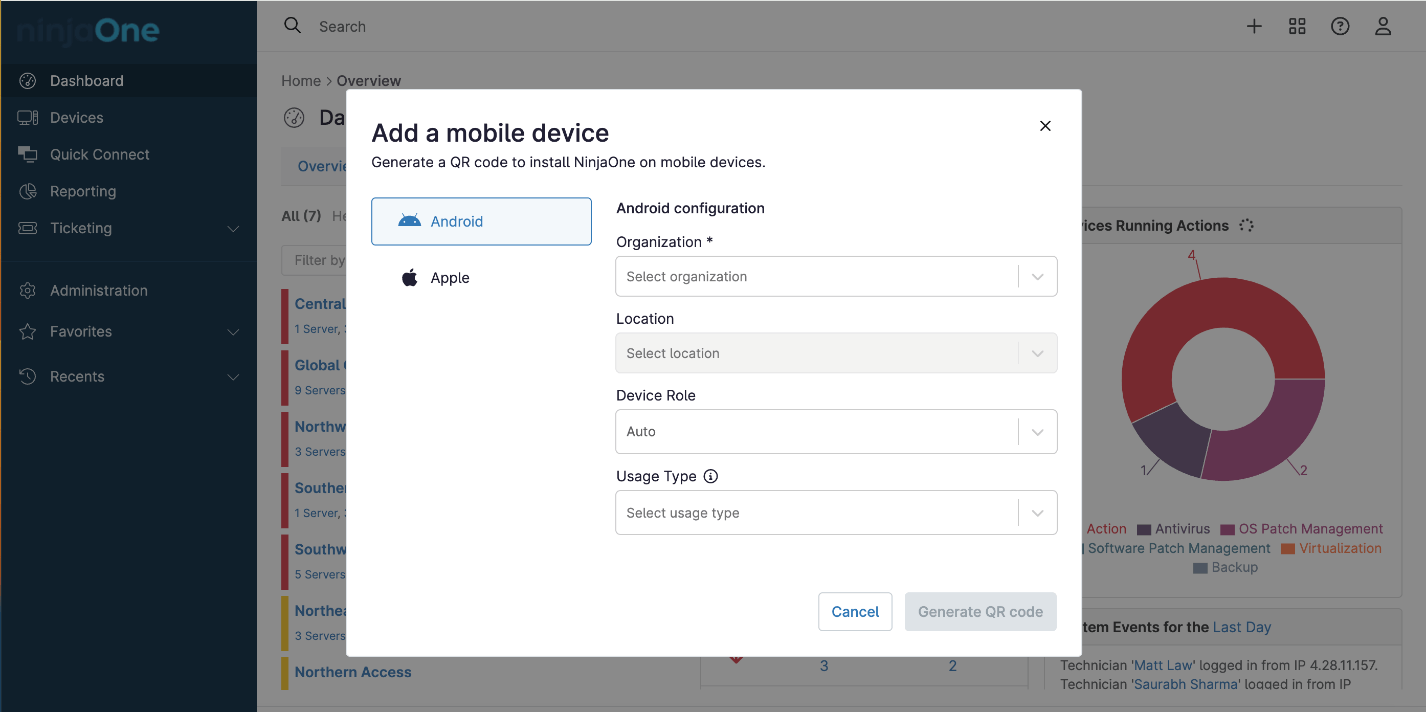Click the Apple logo icon

point(409,277)
